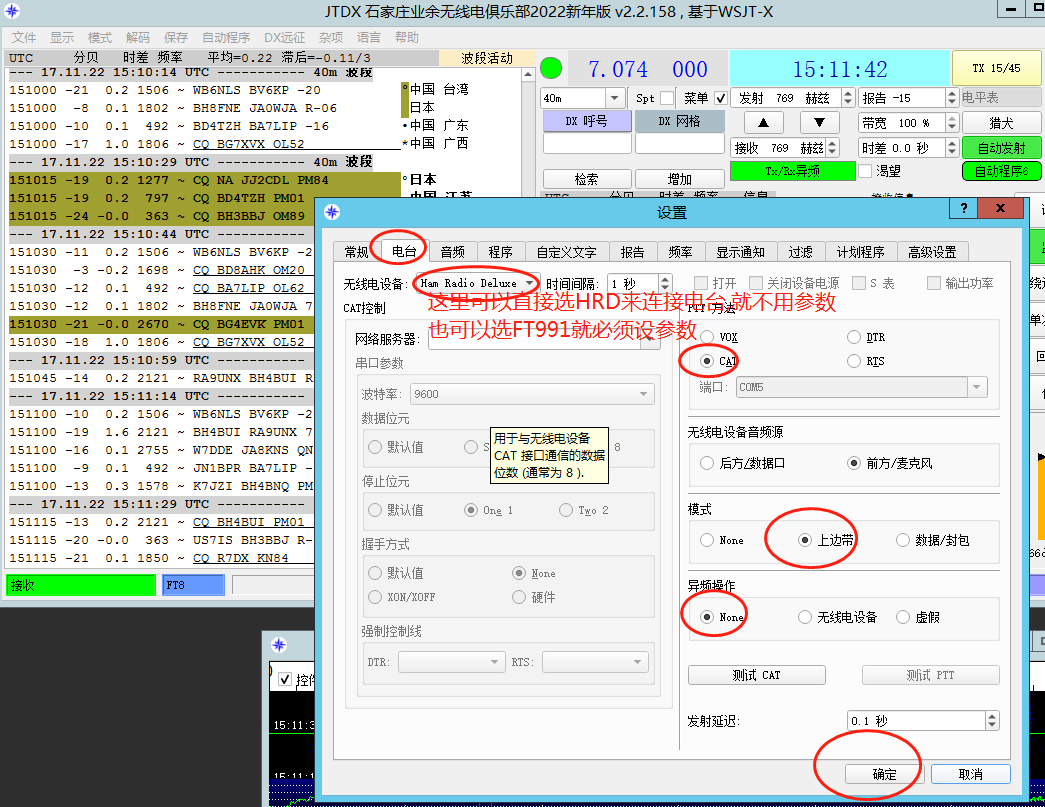The width and height of the screenshot is (1045, 807).
Task: Click the Tx/Rx异频 button
Action: (792, 171)
